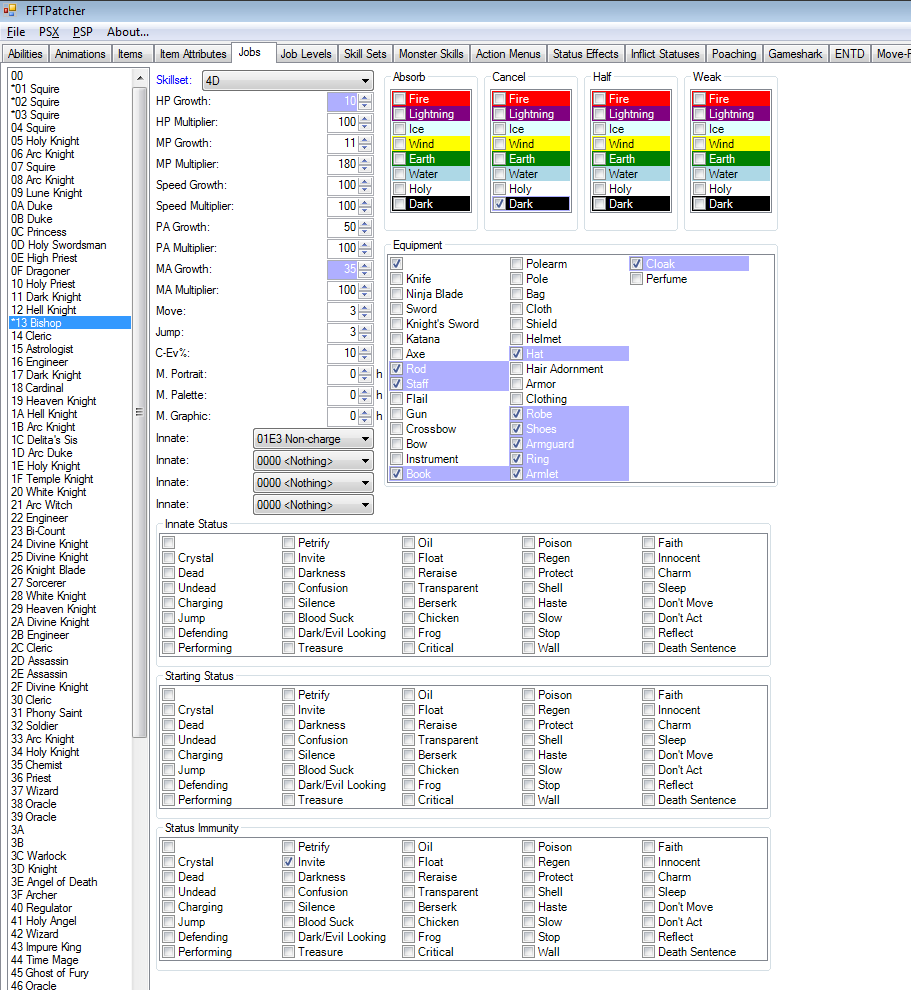Switch to the Items tab
Screen dimensions: 911x990
click(130, 54)
